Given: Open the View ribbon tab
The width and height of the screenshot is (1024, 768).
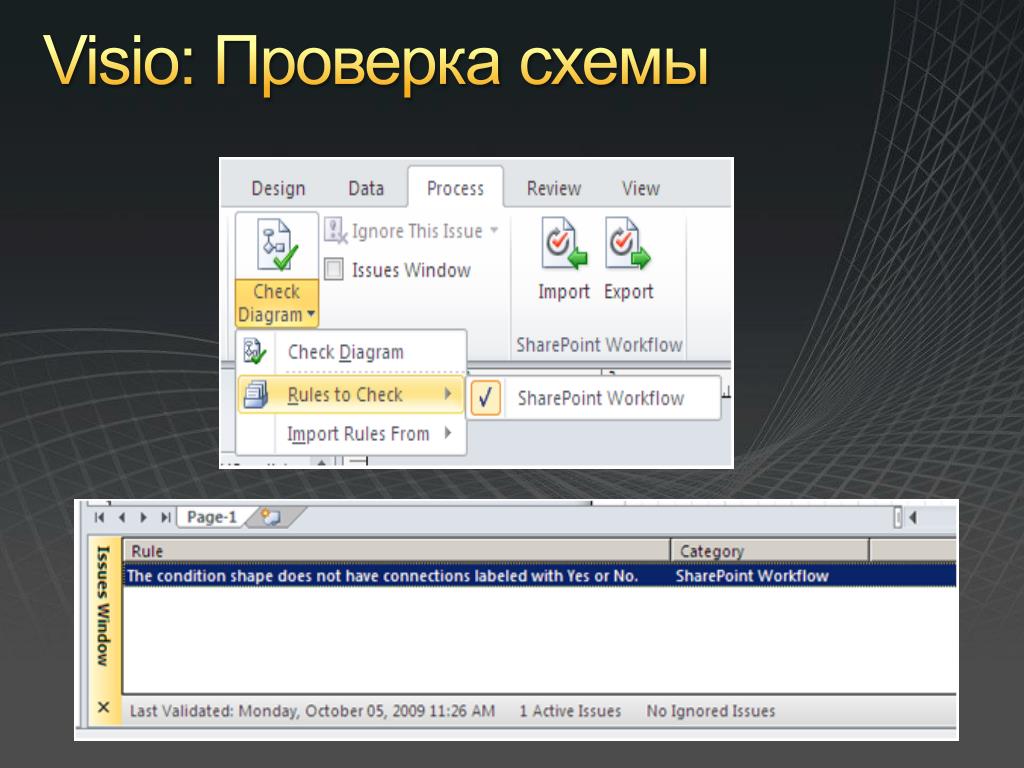Looking at the screenshot, I should tap(641, 189).
